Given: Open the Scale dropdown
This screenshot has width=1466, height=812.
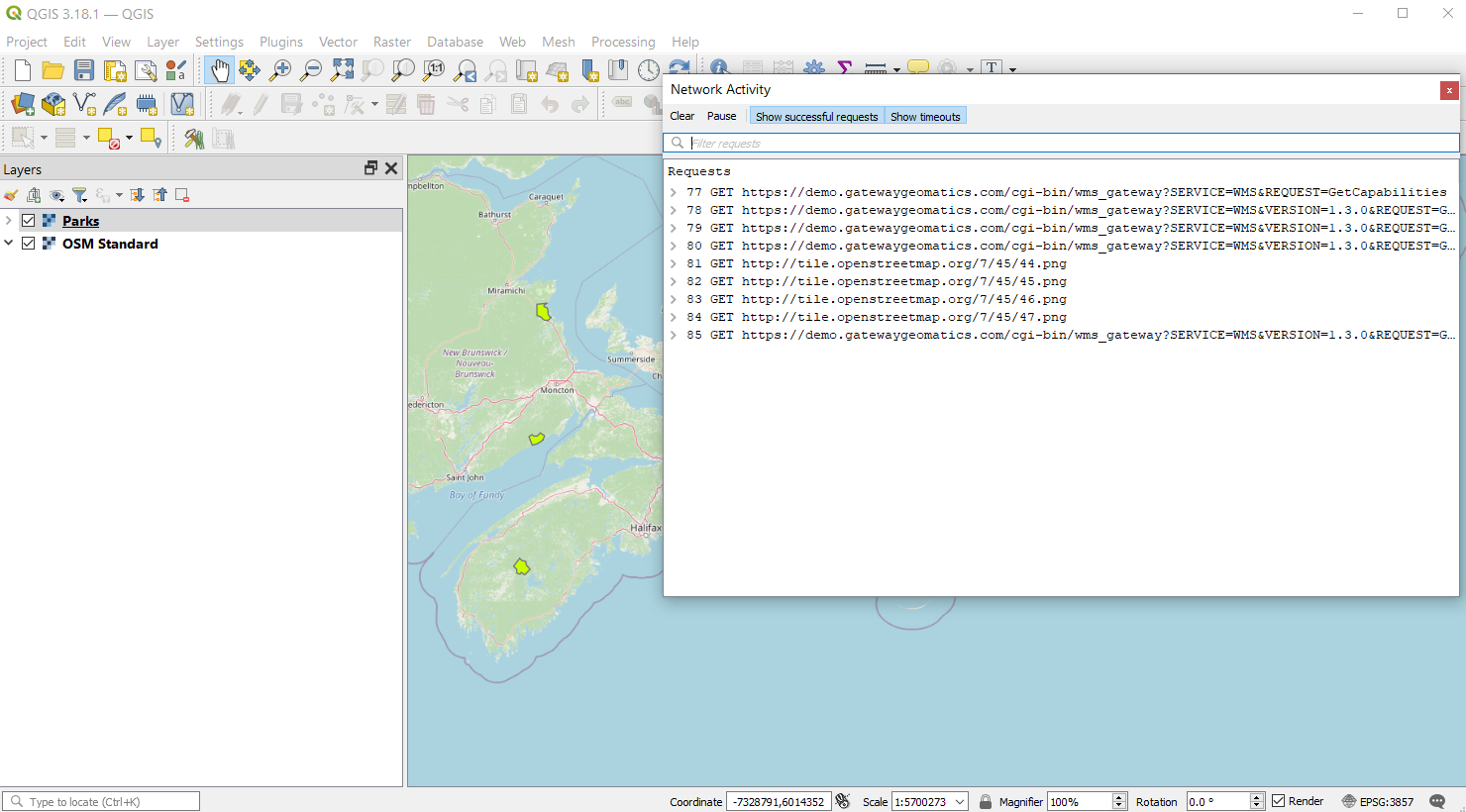Looking at the screenshot, I should point(960,802).
